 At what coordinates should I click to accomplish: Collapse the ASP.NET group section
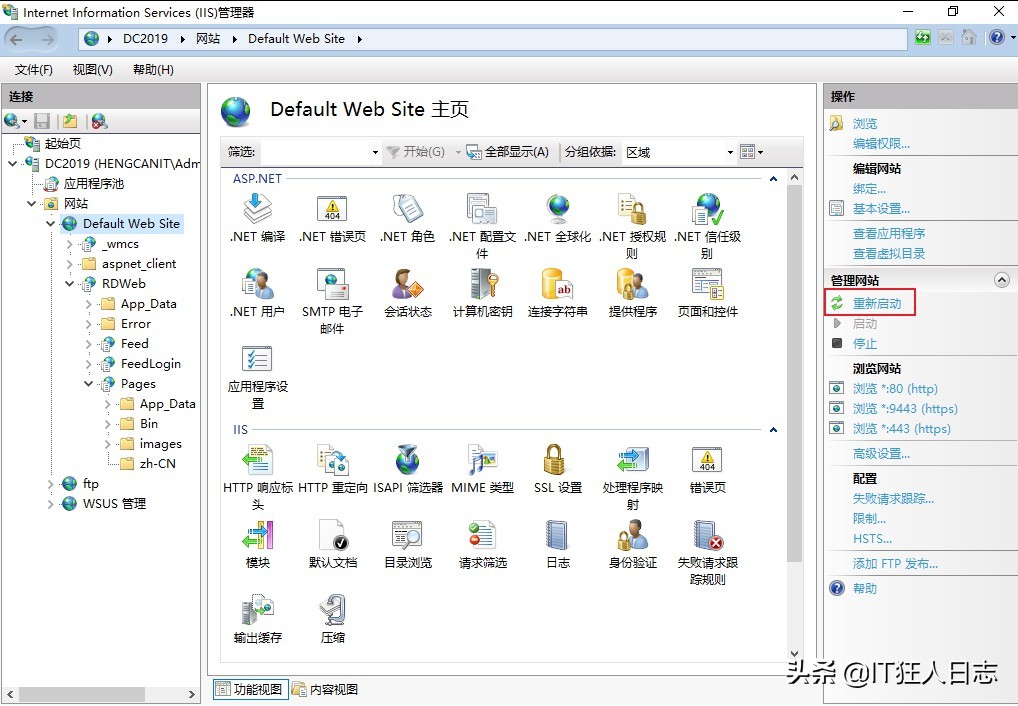[x=773, y=179]
